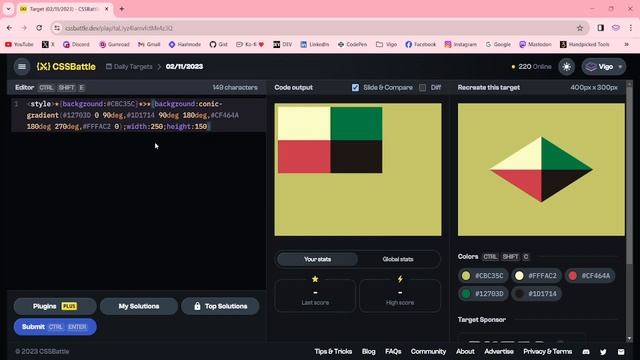The height and width of the screenshot is (360, 640).
Task: Click the target image preview
Action: (541, 169)
